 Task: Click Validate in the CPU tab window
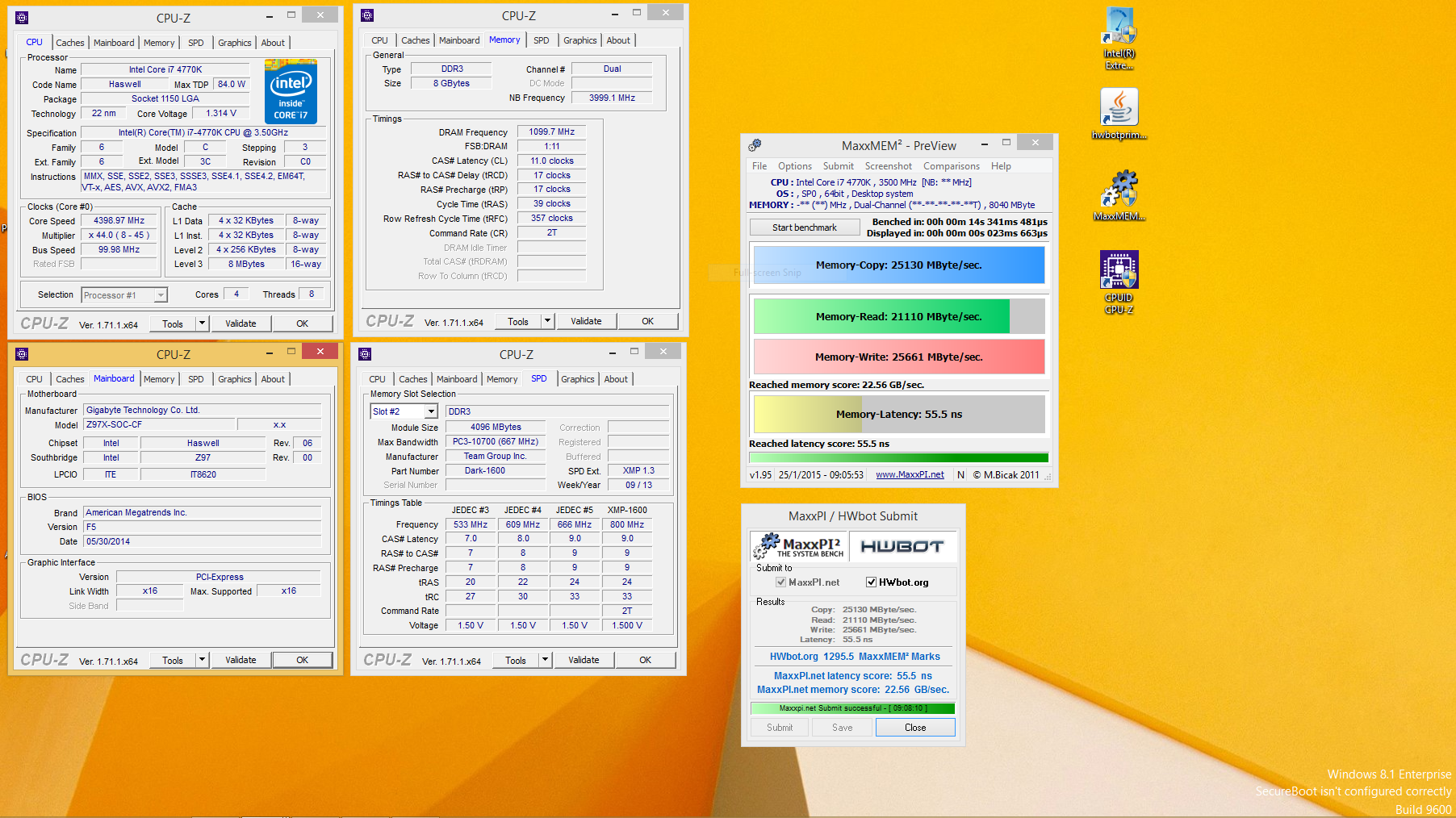point(241,323)
